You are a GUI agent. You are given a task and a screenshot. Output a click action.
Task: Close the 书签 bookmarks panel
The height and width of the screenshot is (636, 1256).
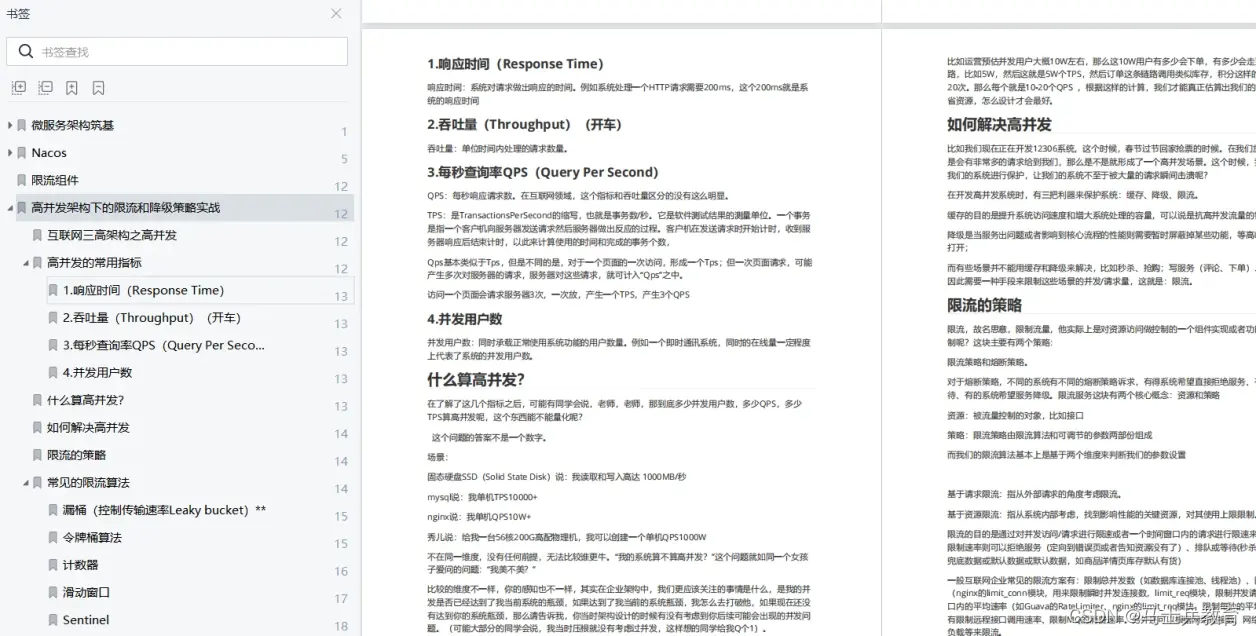pos(336,14)
